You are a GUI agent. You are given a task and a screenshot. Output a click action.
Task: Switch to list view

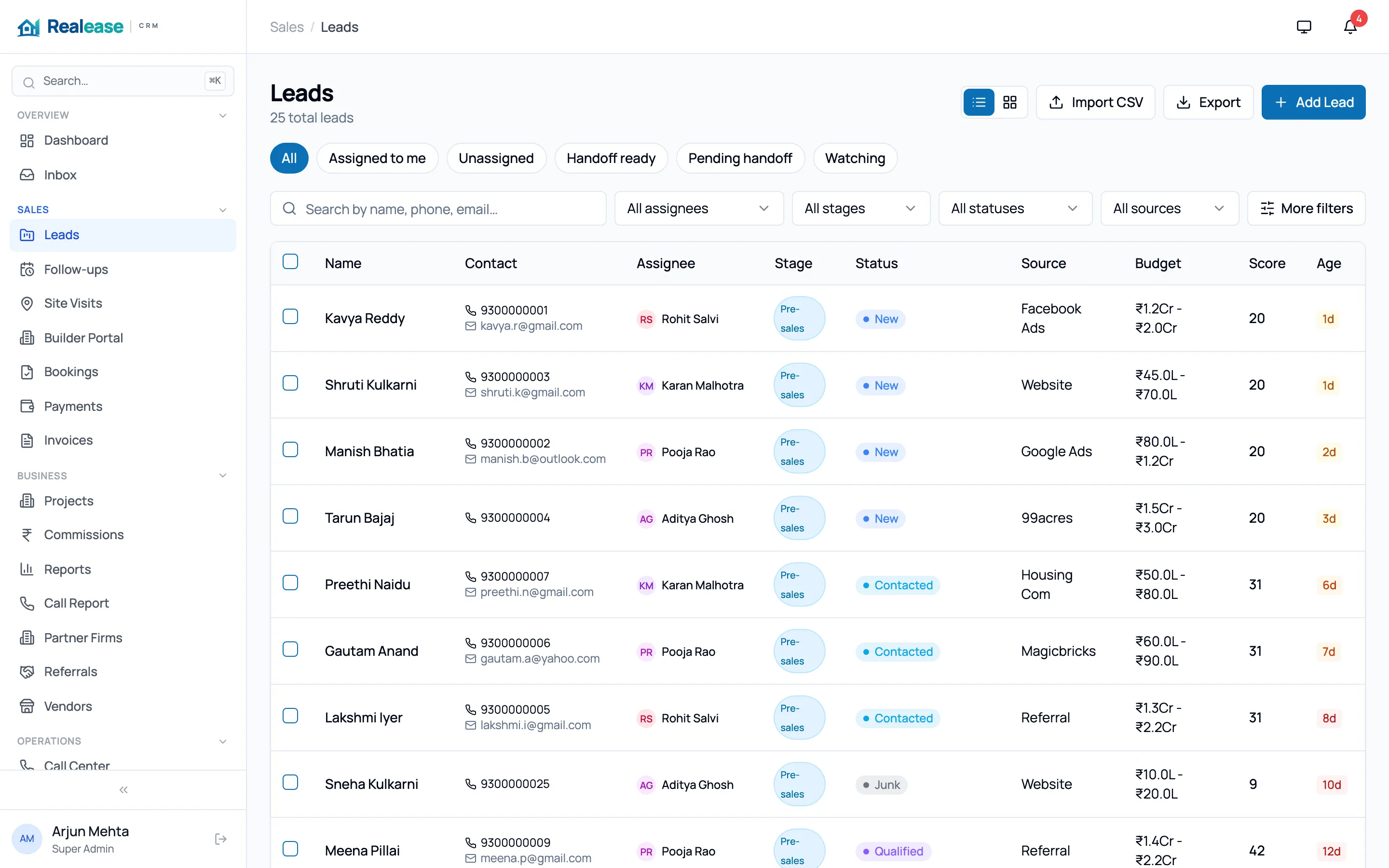[x=979, y=102]
